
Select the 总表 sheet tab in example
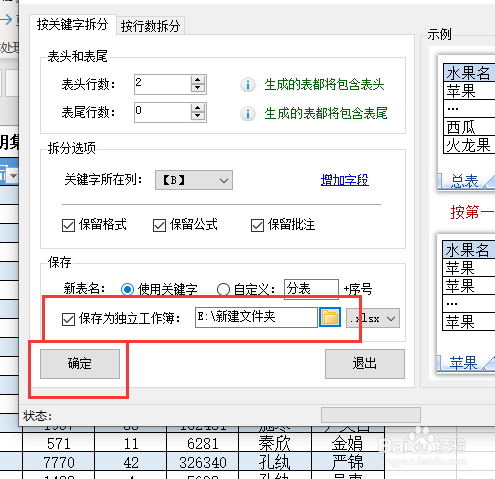[x=464, y=181]
